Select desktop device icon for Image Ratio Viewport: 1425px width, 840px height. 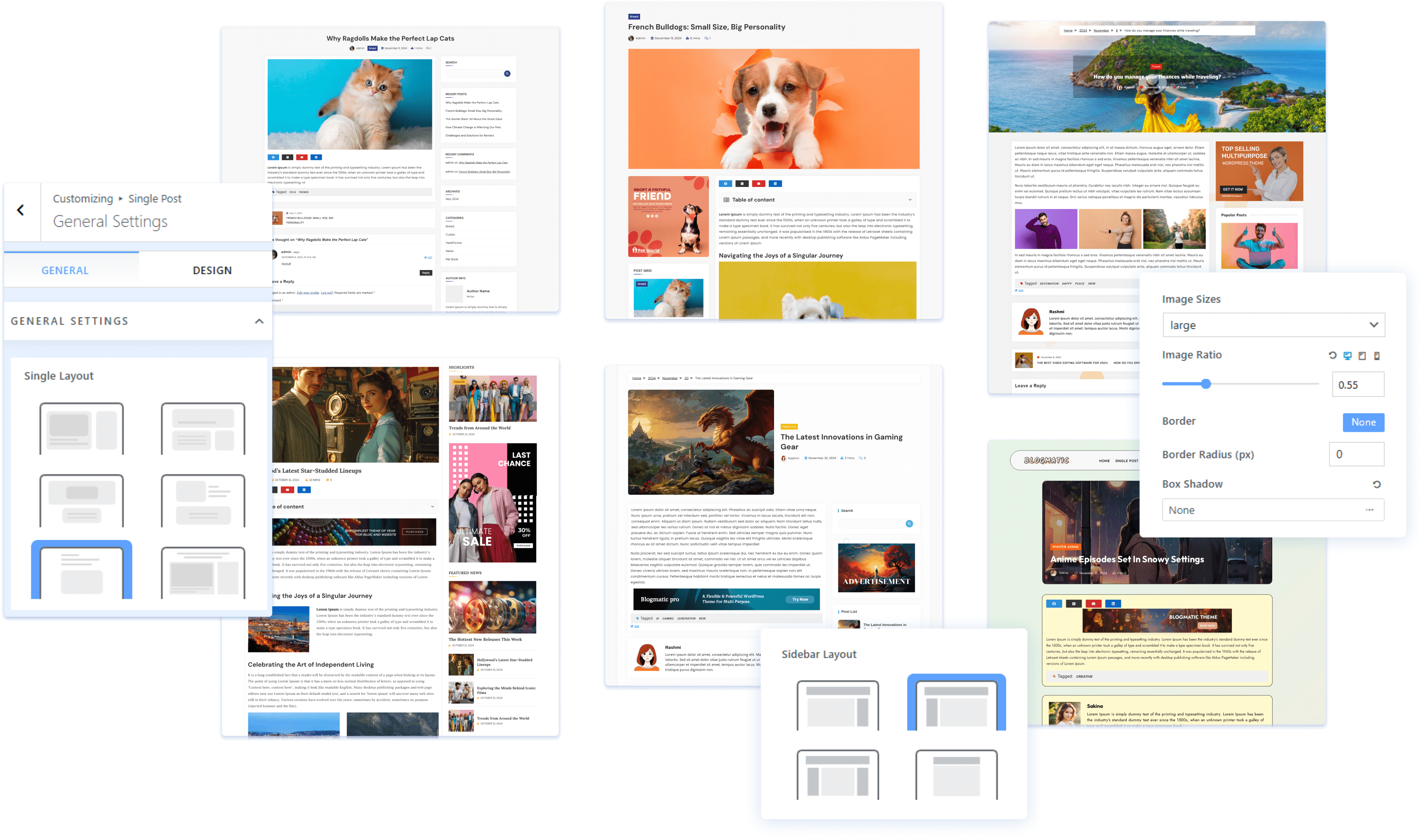click(1347, 356)
